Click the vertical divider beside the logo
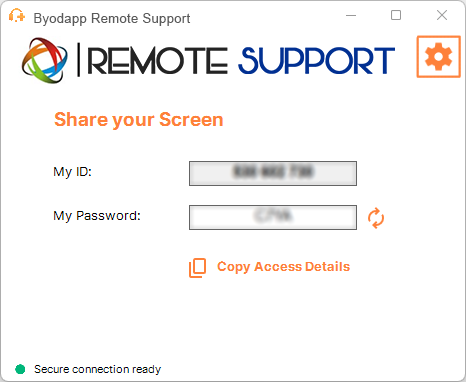The height and width of the screenshot is (382, 466). pyautogui.click(x=79, y=60)
